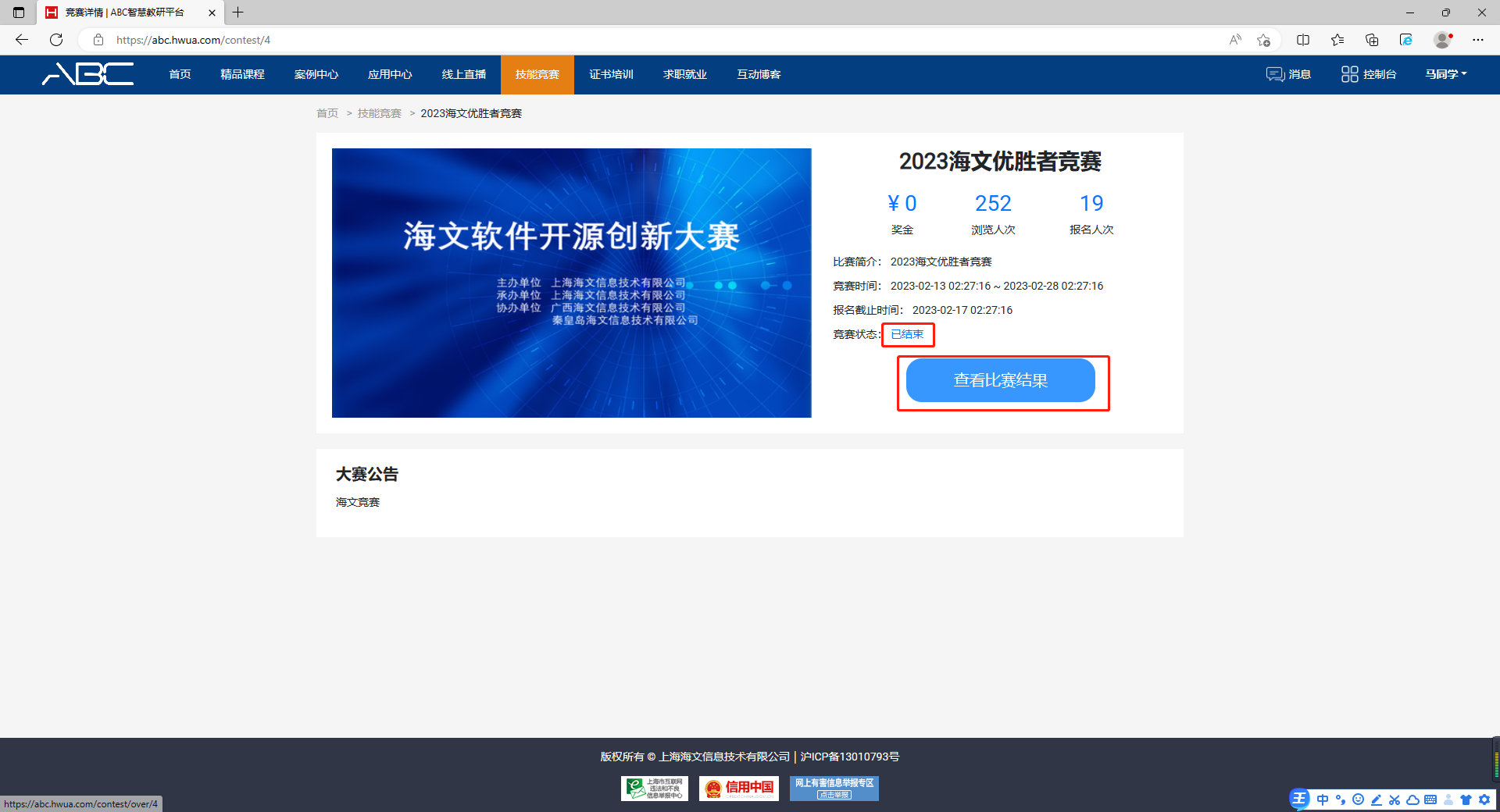This screenshot has width=1500, height=812.
Task: Click the 海文竞赛 announcement text
Action: point(358,502)
